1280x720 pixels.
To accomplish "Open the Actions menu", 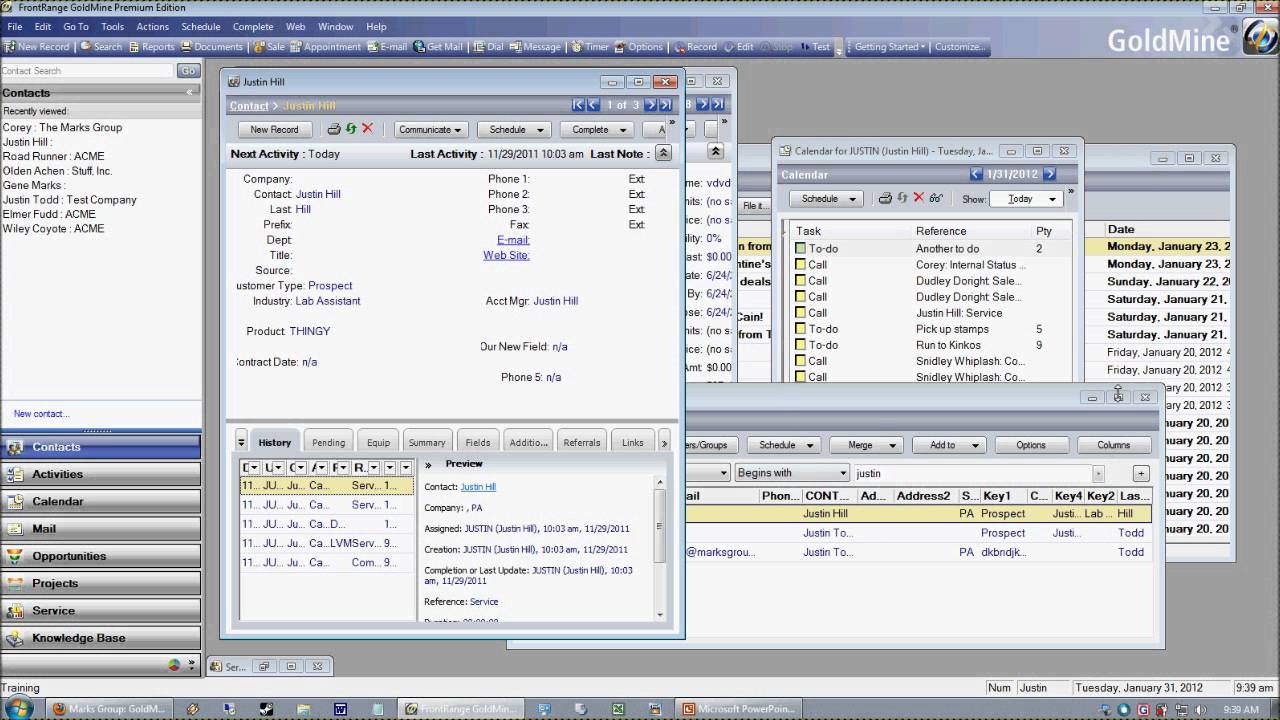I will [x=152, y=27].
